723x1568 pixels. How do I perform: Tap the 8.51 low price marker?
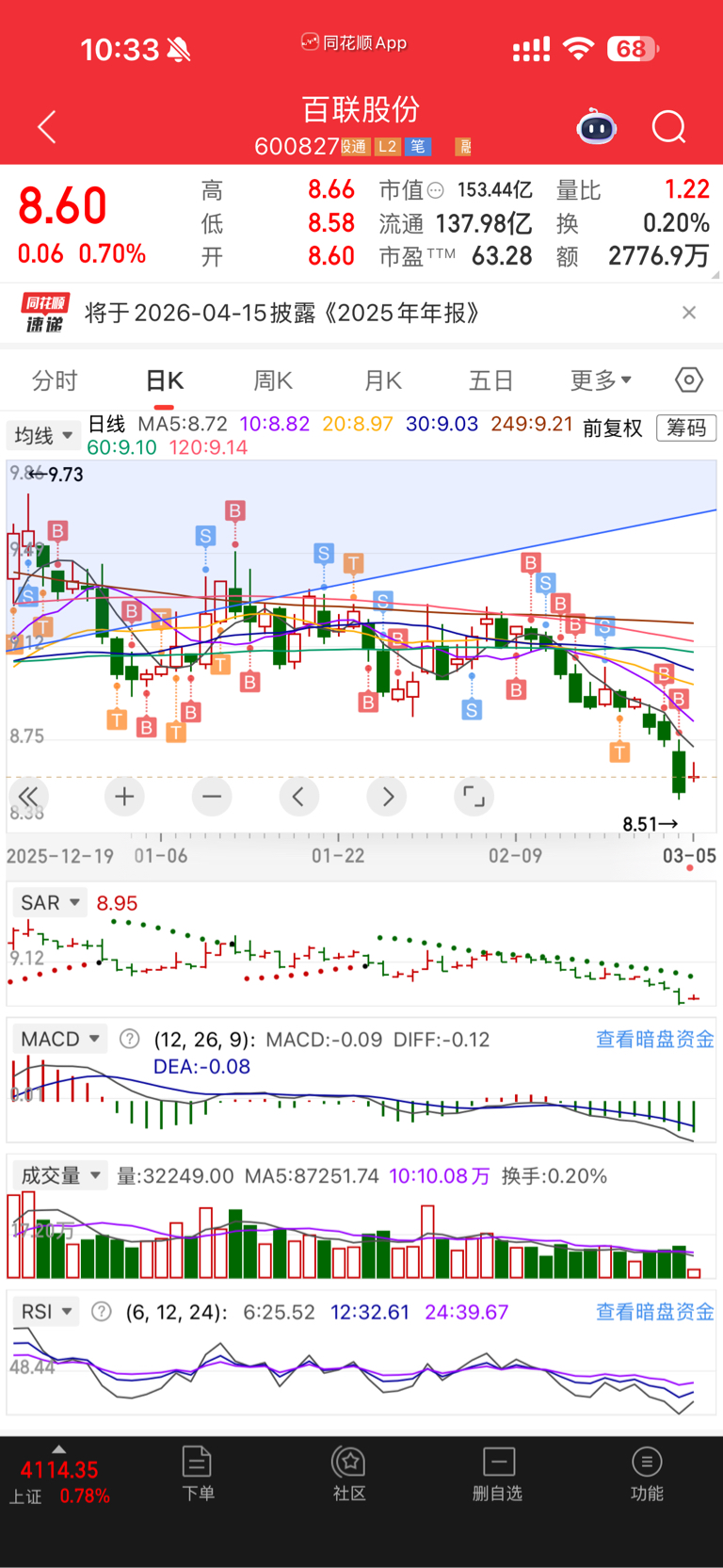650,824
